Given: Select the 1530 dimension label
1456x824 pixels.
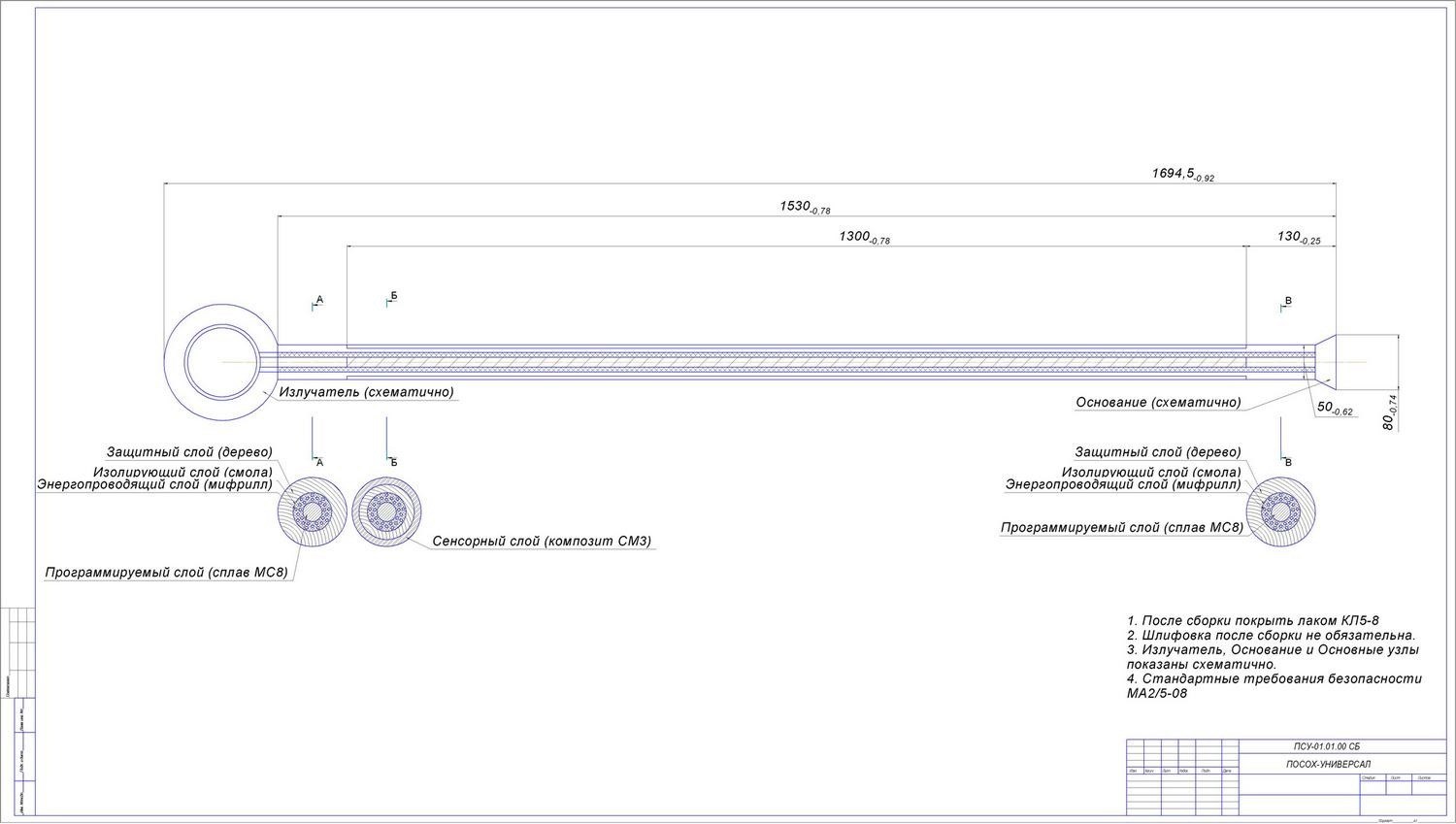Looking at the screenshot, I should tap(805, 207).
